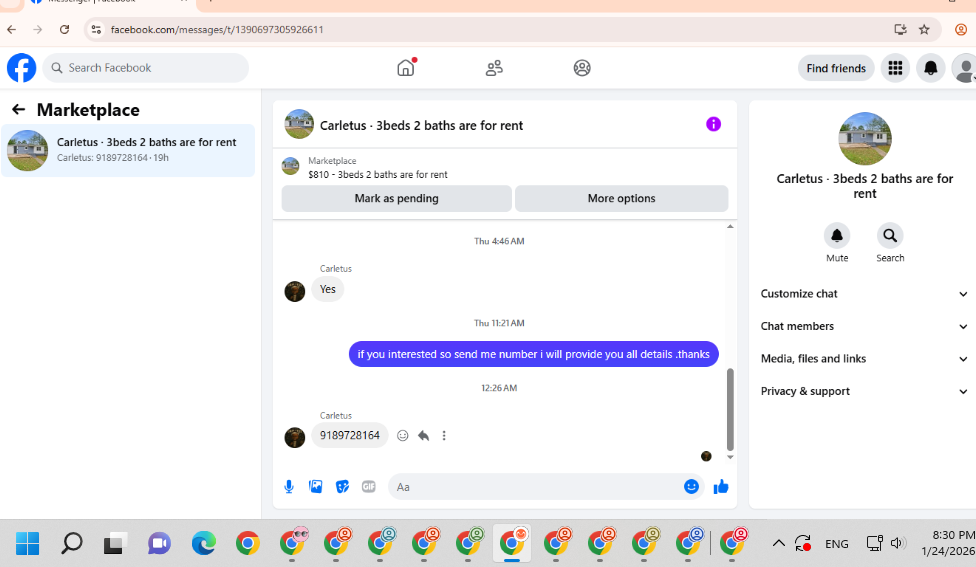
Task: Expand the Privacy & support section
Action: click(864, 391)
